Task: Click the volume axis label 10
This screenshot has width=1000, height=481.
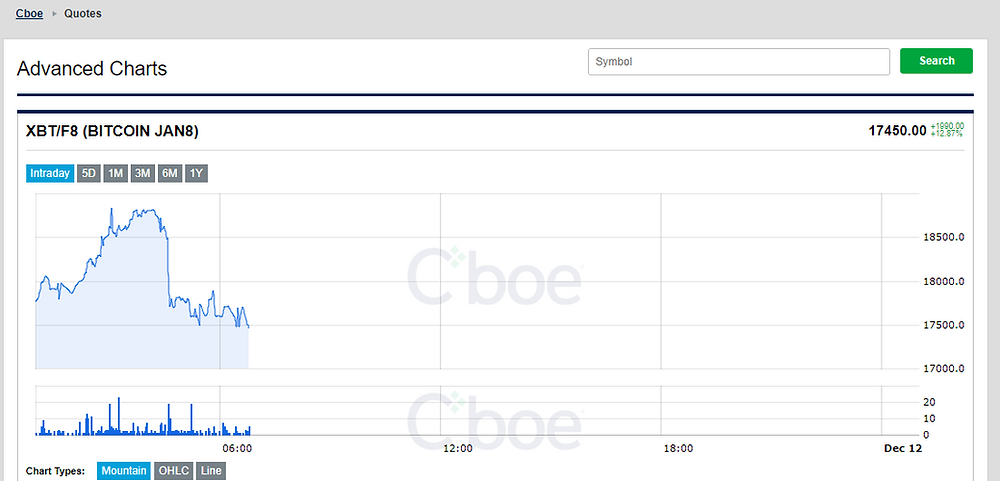Action: coord(929,418)
